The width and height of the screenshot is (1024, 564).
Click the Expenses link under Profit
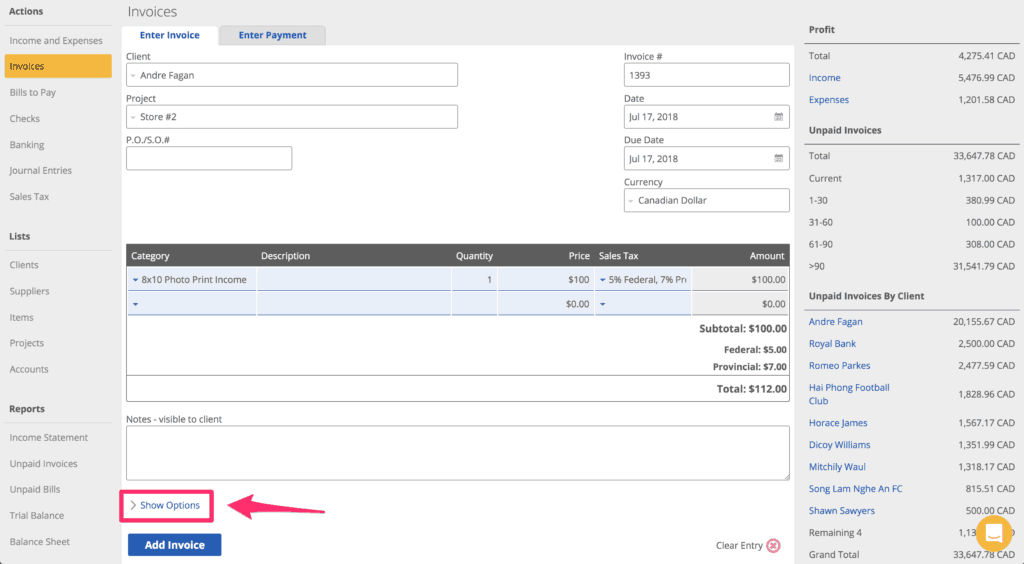pos(829,100)
